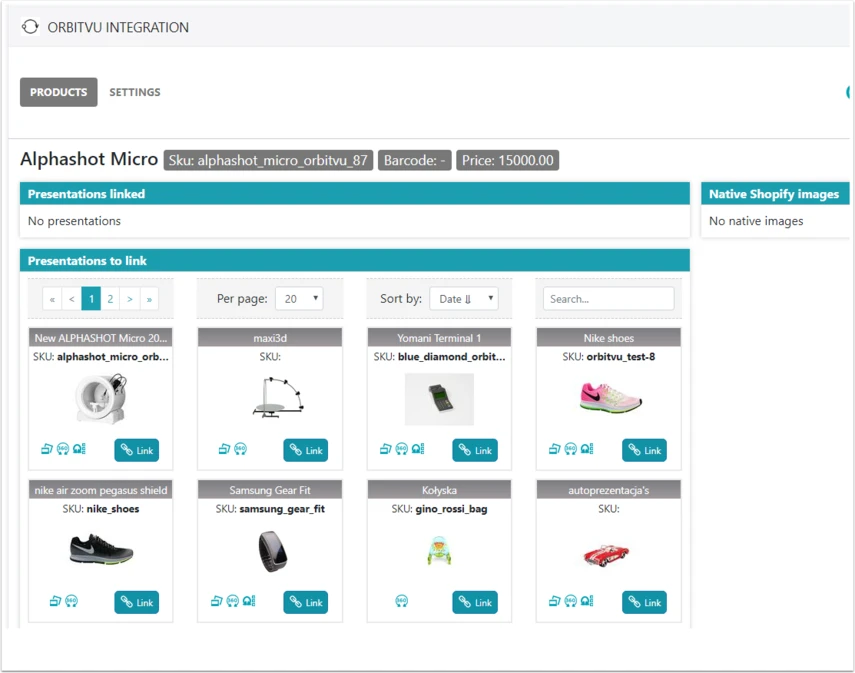The width and height of the screenshot is (855, 673).
Task: Select the PRODUCTS tab
Action: pos(59,92)
